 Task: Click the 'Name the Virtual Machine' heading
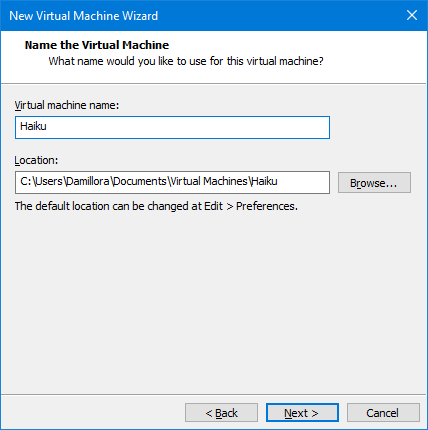pyautogui.click(x=97, y=45)
